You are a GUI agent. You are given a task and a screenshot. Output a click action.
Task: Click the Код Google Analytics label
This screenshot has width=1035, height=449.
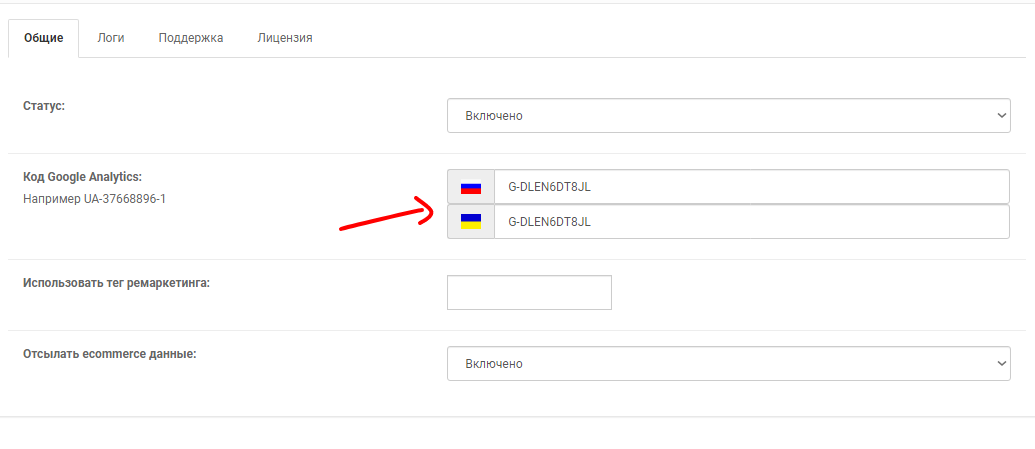tap(83, 177)
